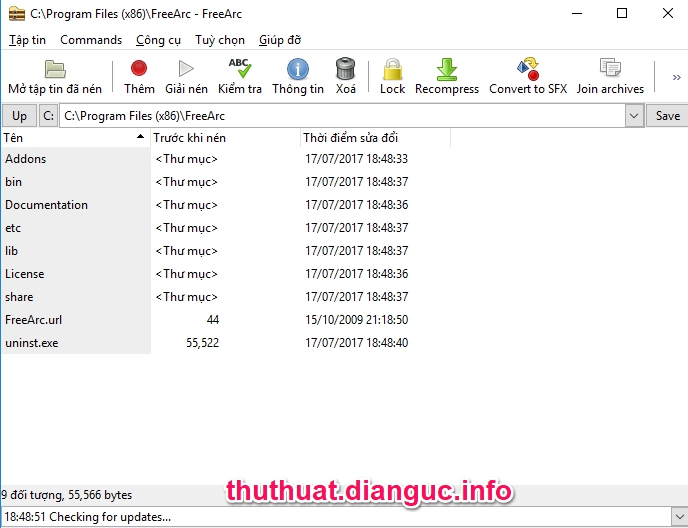The image size is (688, 528).
Task: Click the size value 55,522
Action: (x=202, y=343)
